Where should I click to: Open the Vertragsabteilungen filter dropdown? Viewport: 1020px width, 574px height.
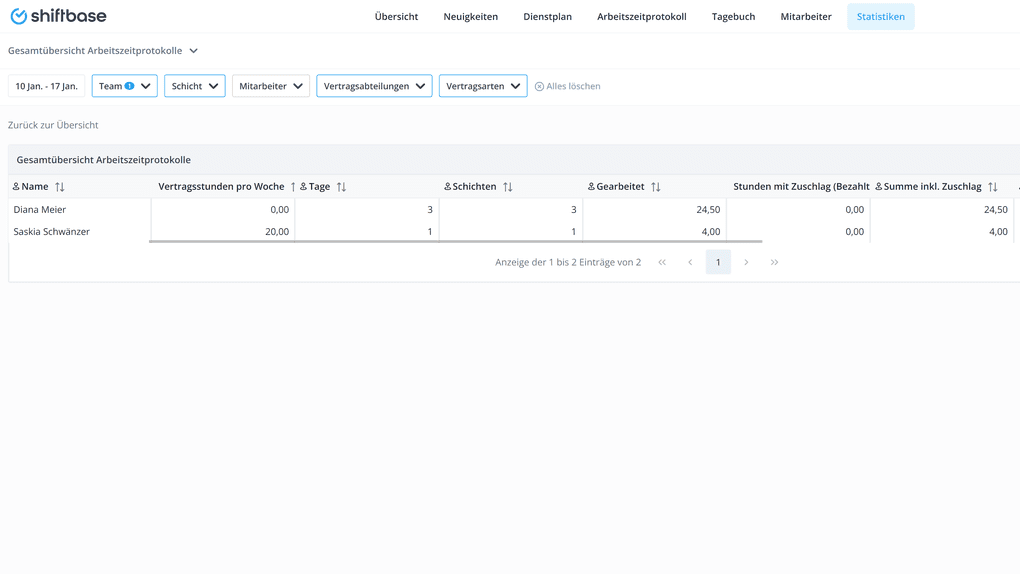coord(374,86)
